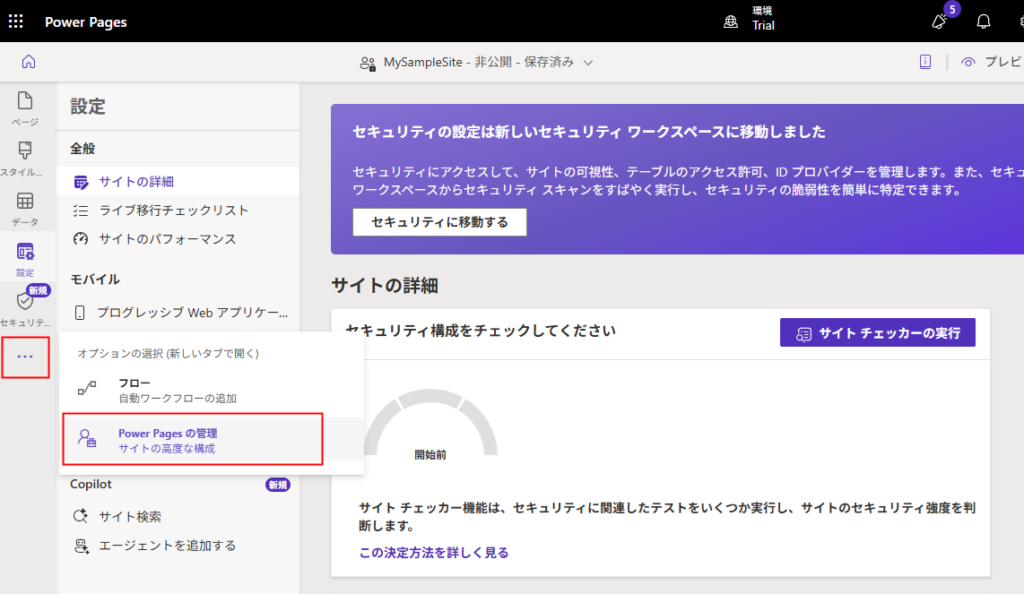Image resolution: width=1024 pixels, height=594 pixels.
Task: Open エージェントを追加する under Copilot
Action: click(167, 546)
